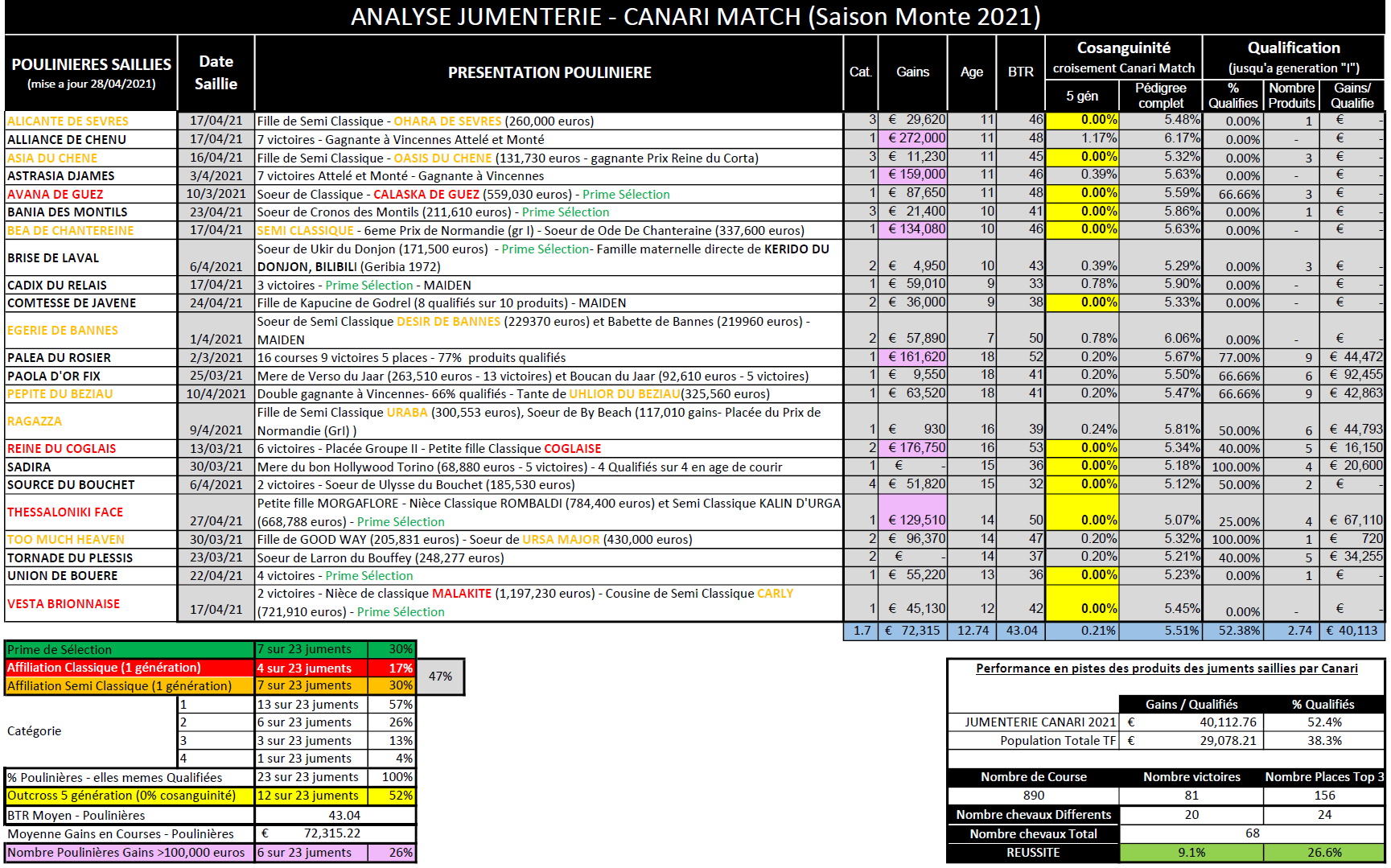Select the RAGAZZA name cell
Viewport: 1391px width, 868px height.
click(x=91, y=421)
